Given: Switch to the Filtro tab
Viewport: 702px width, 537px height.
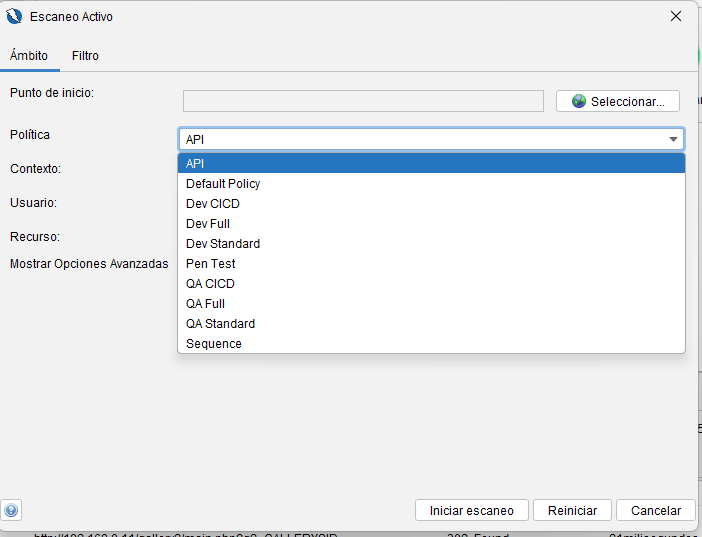Looking at the screenshot, I should point(85,56).
